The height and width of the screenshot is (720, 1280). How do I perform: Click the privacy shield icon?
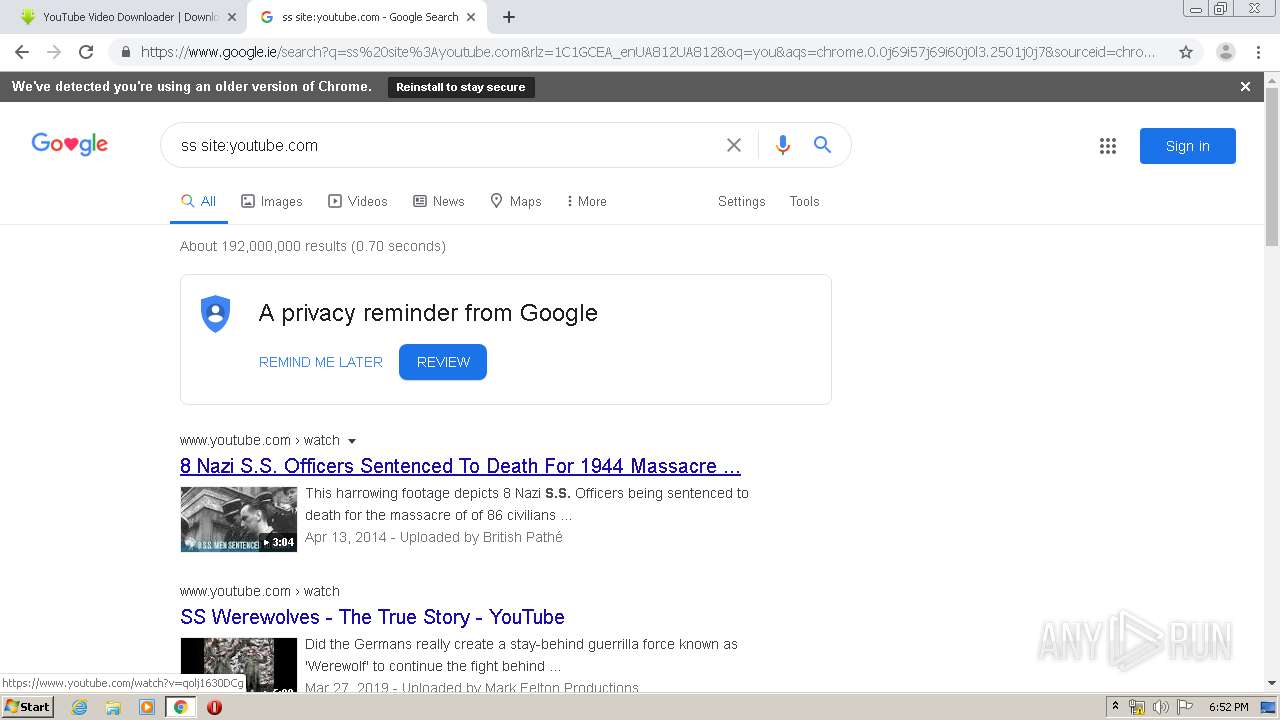[x=215, y=314]
